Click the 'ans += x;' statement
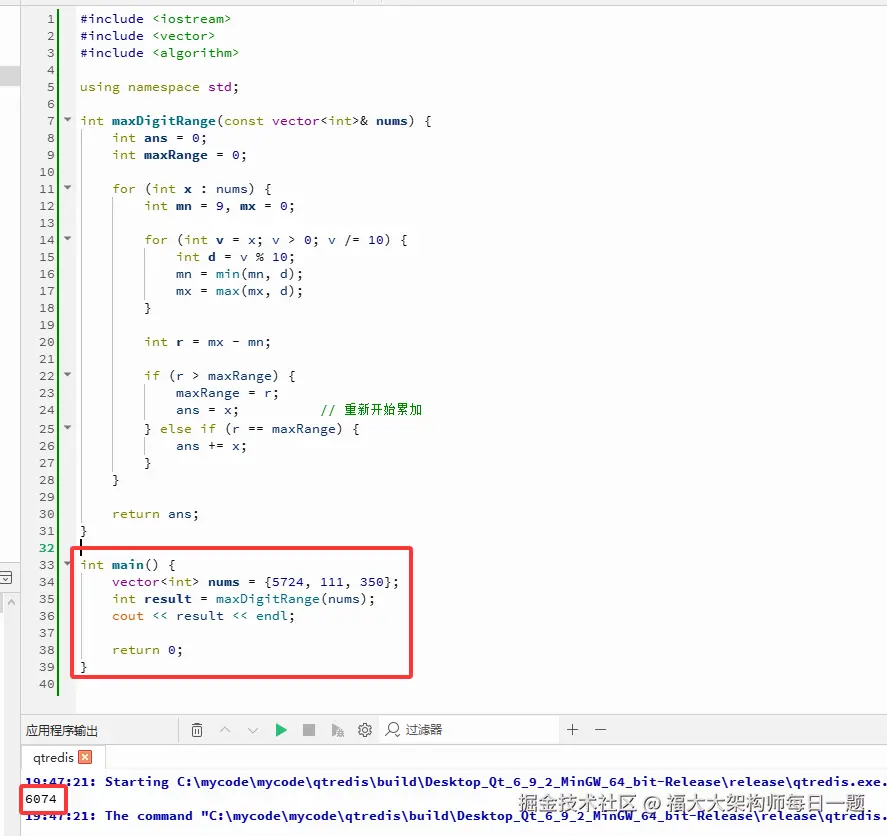Viewport: 887px width, 836px height. pyautogui.click(x=212, y=446)
